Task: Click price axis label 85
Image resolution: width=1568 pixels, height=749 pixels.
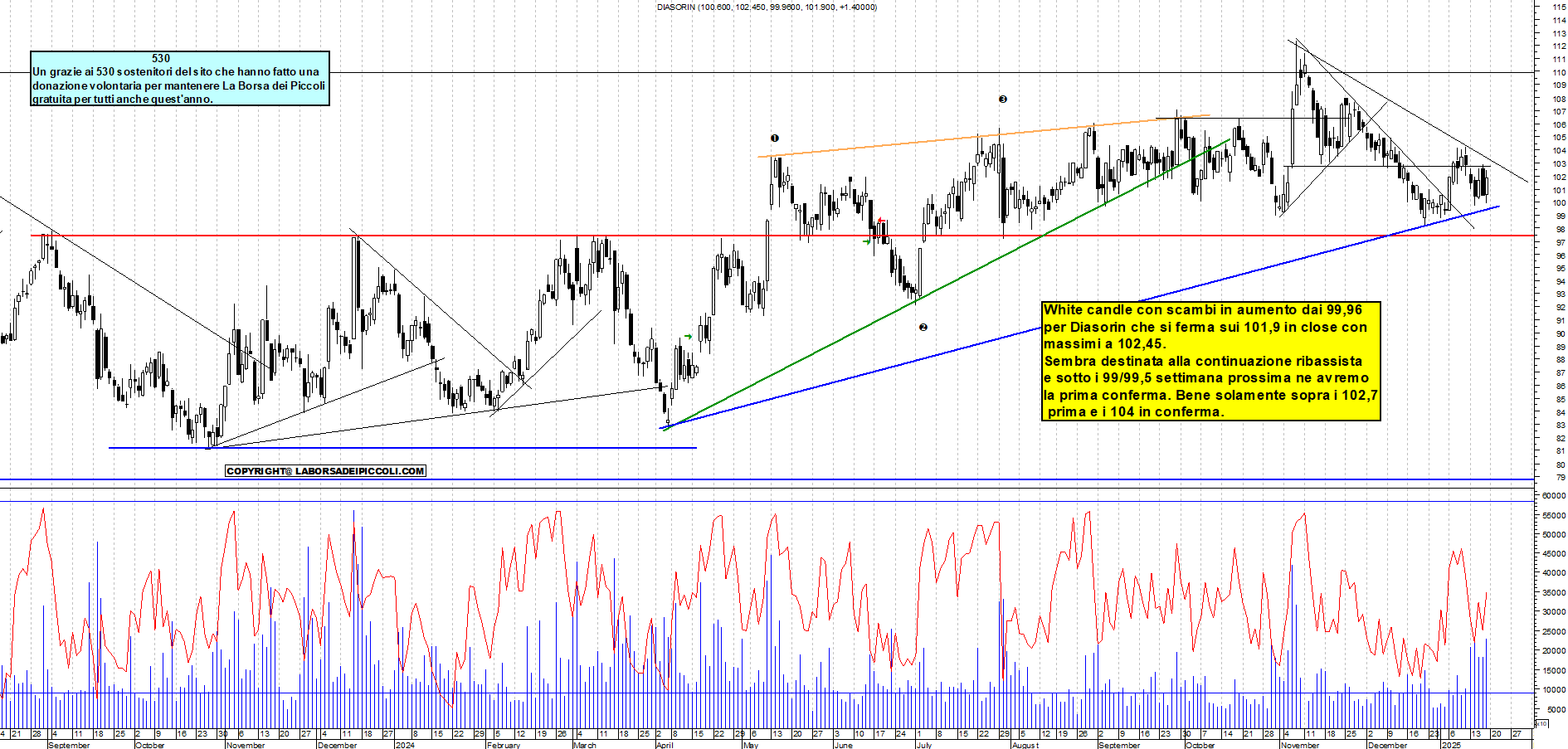Action: point(1561,399)
